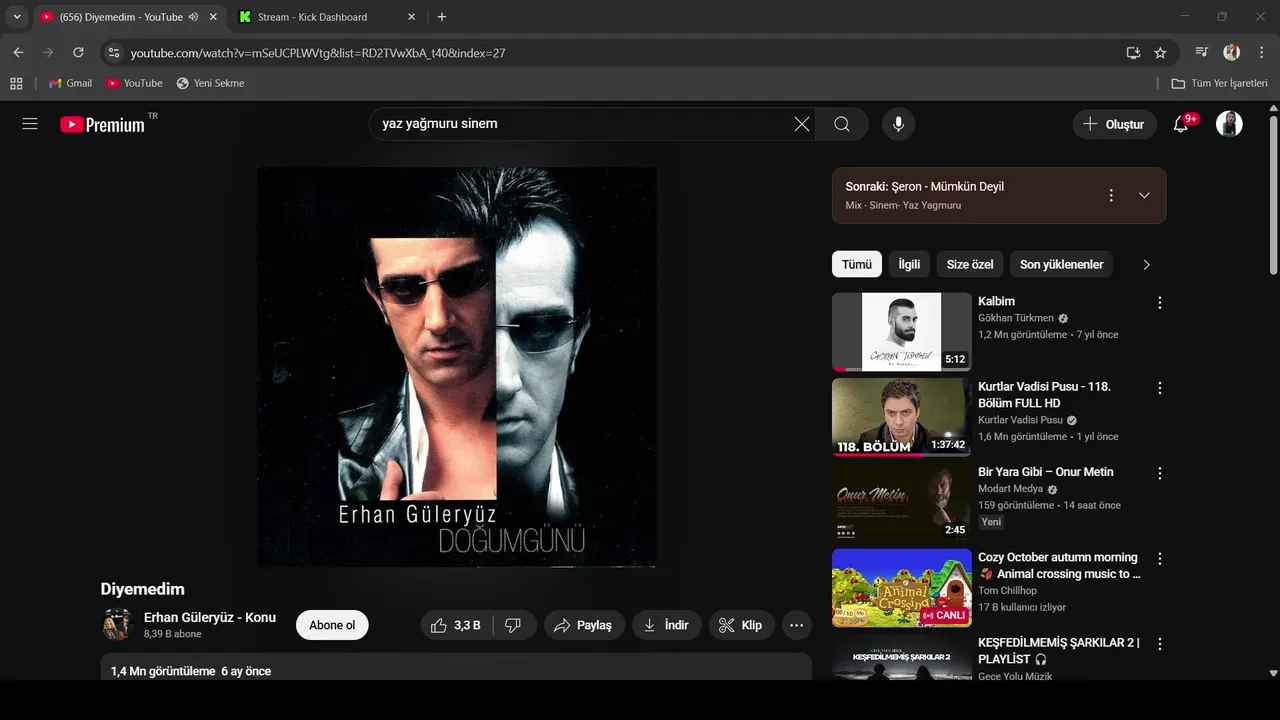Open options for KEŞFEDİLMEMİŞ ŞARKILAR 2 video

1160,644
